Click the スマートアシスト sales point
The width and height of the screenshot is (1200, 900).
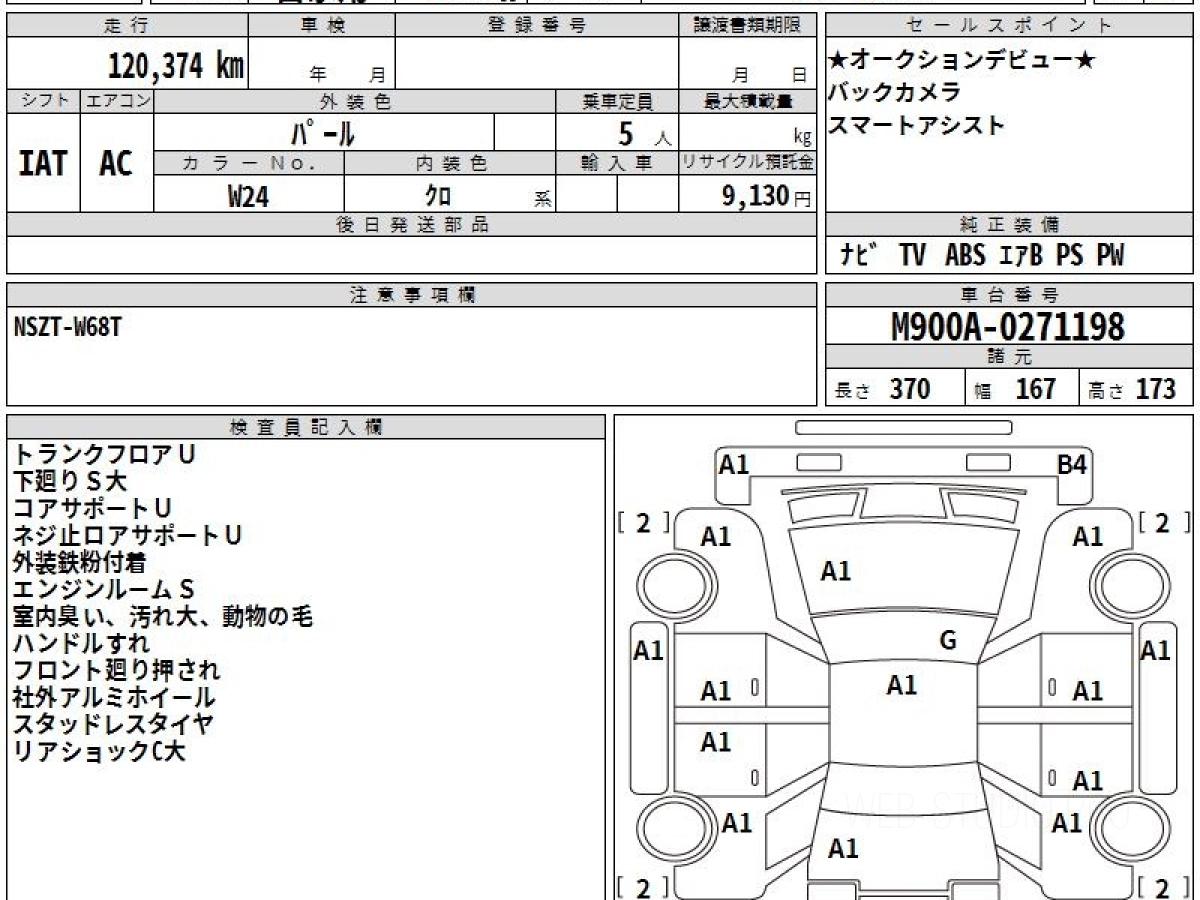click(x=917, y=125)
